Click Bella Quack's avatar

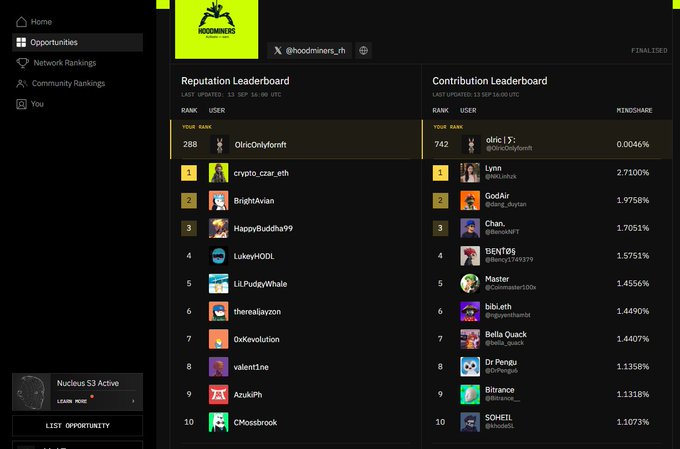[x=470, y=339]
